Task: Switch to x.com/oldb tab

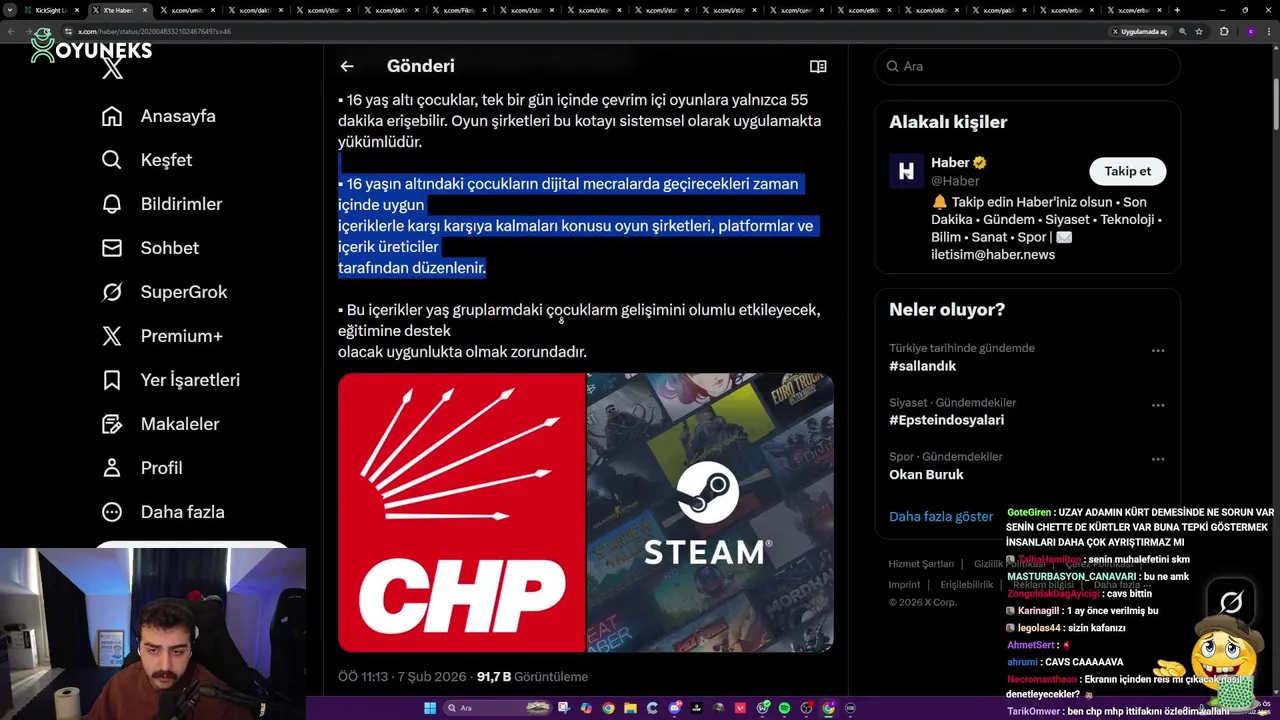Action: [x=933, y=10]
